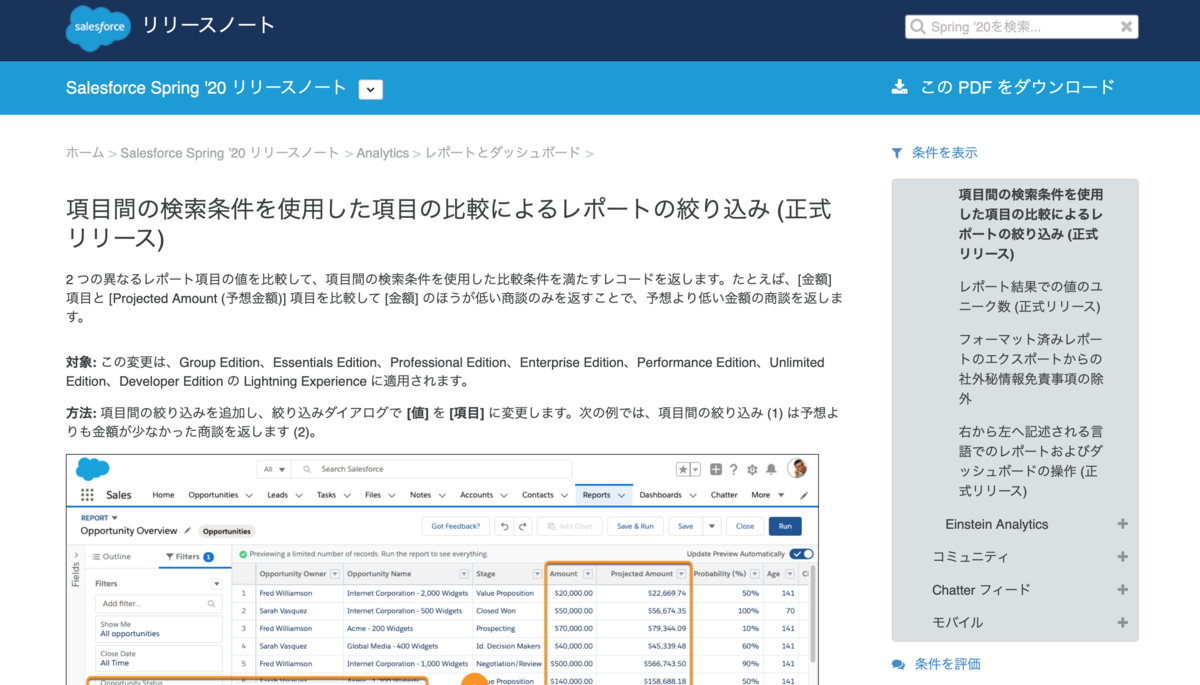
Task: Expand the コミュニティ section
Action: (x=1123, y=557)
